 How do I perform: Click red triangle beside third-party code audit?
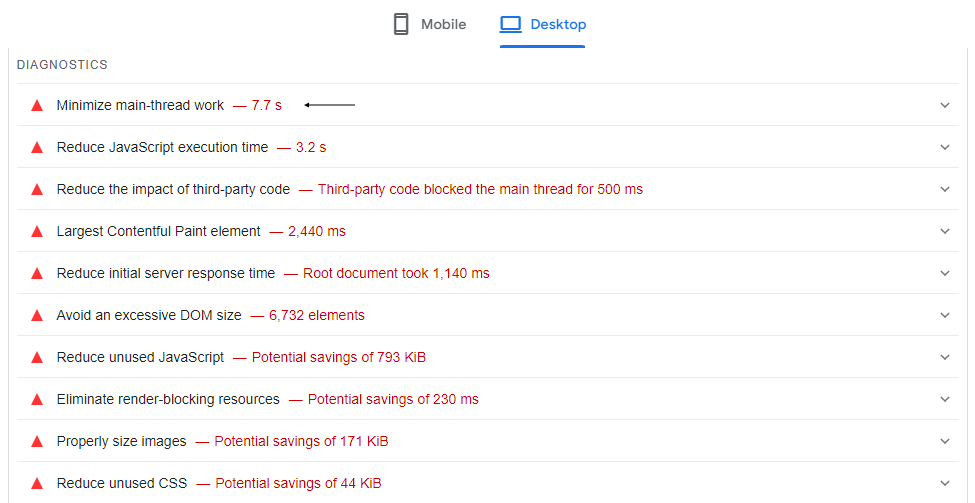pyautogui.click(x=37, y=189)
